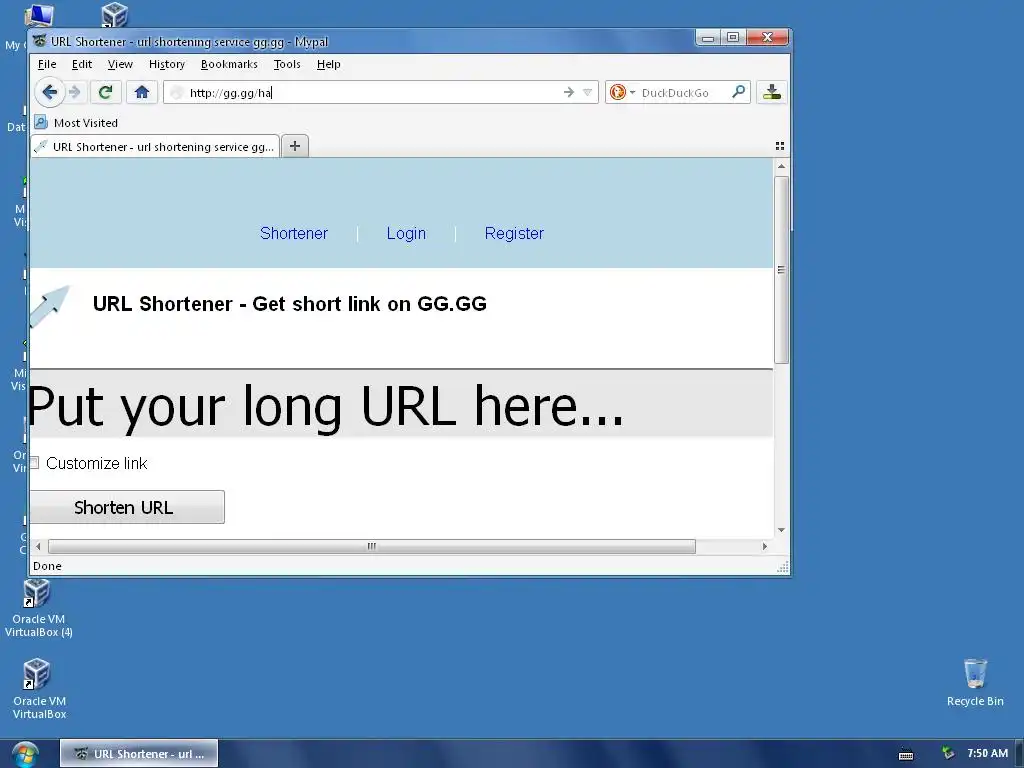Select the VirtualBox cube icon above the window
Viewport: 1024px width, 768px height.
115,14
